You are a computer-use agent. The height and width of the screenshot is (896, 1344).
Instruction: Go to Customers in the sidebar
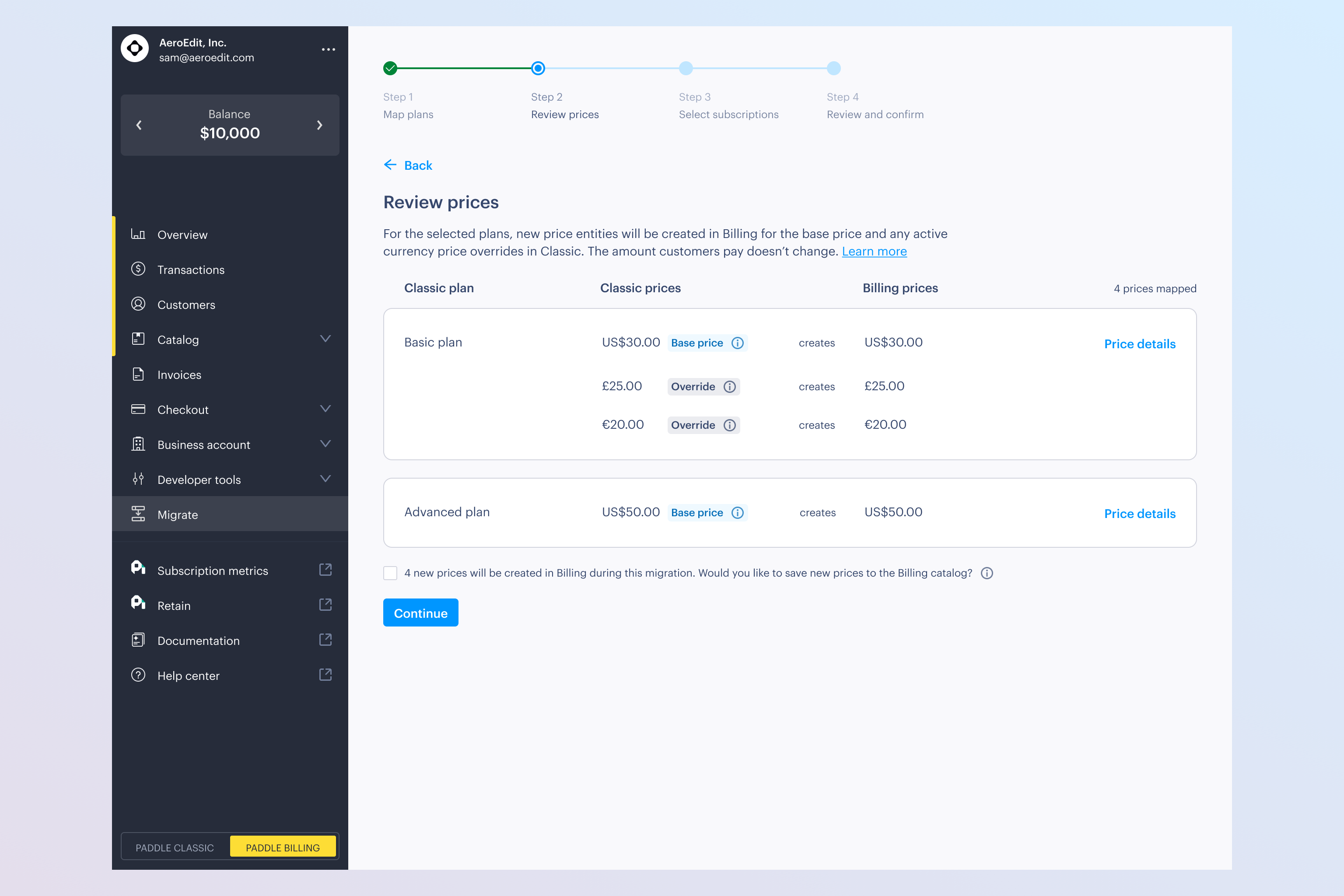coord(186,304)
